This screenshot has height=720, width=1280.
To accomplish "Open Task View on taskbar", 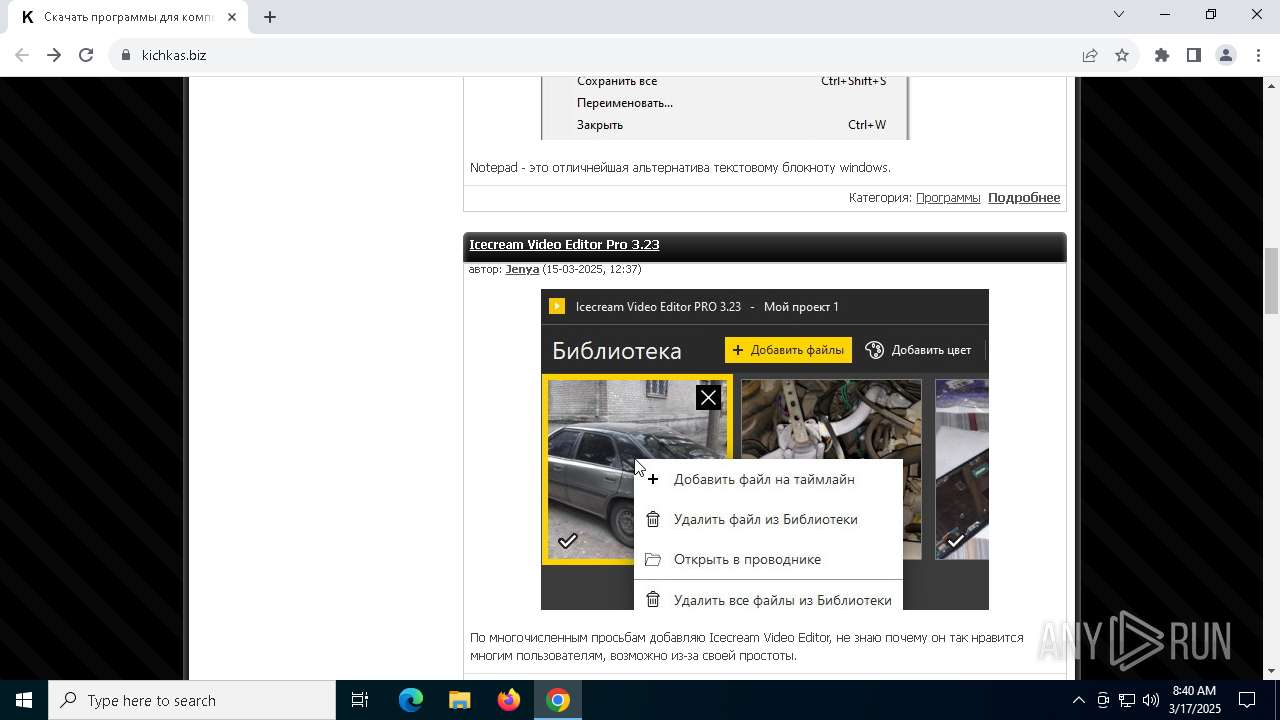I will pyautogui.click(x=360, y=700).
